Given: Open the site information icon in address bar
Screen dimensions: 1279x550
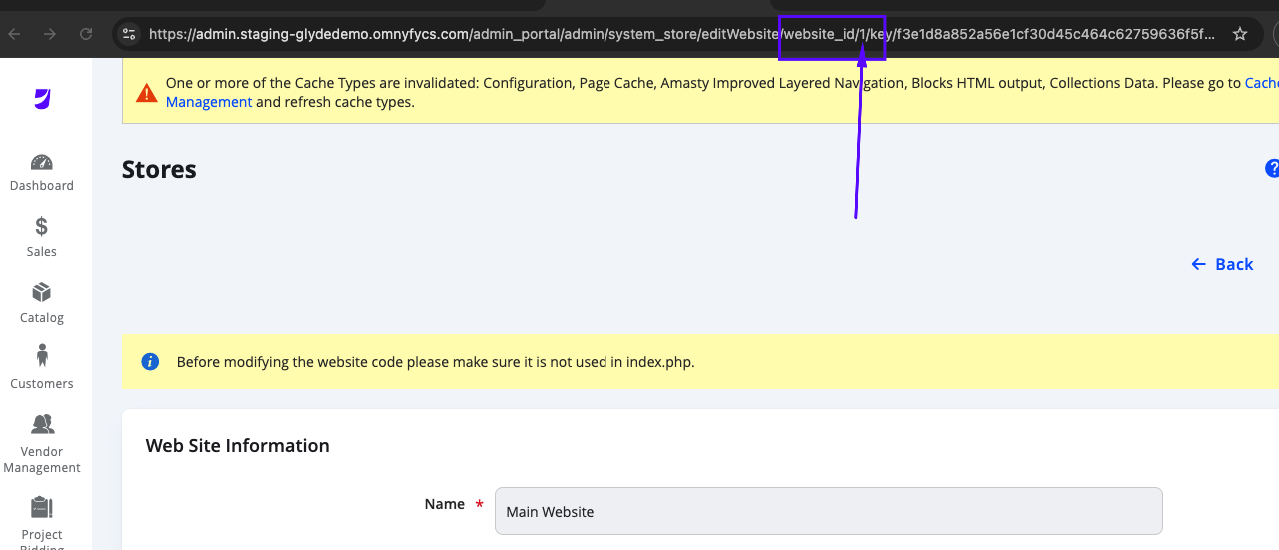Looking at the screenshot, I should tap(128, 34).
